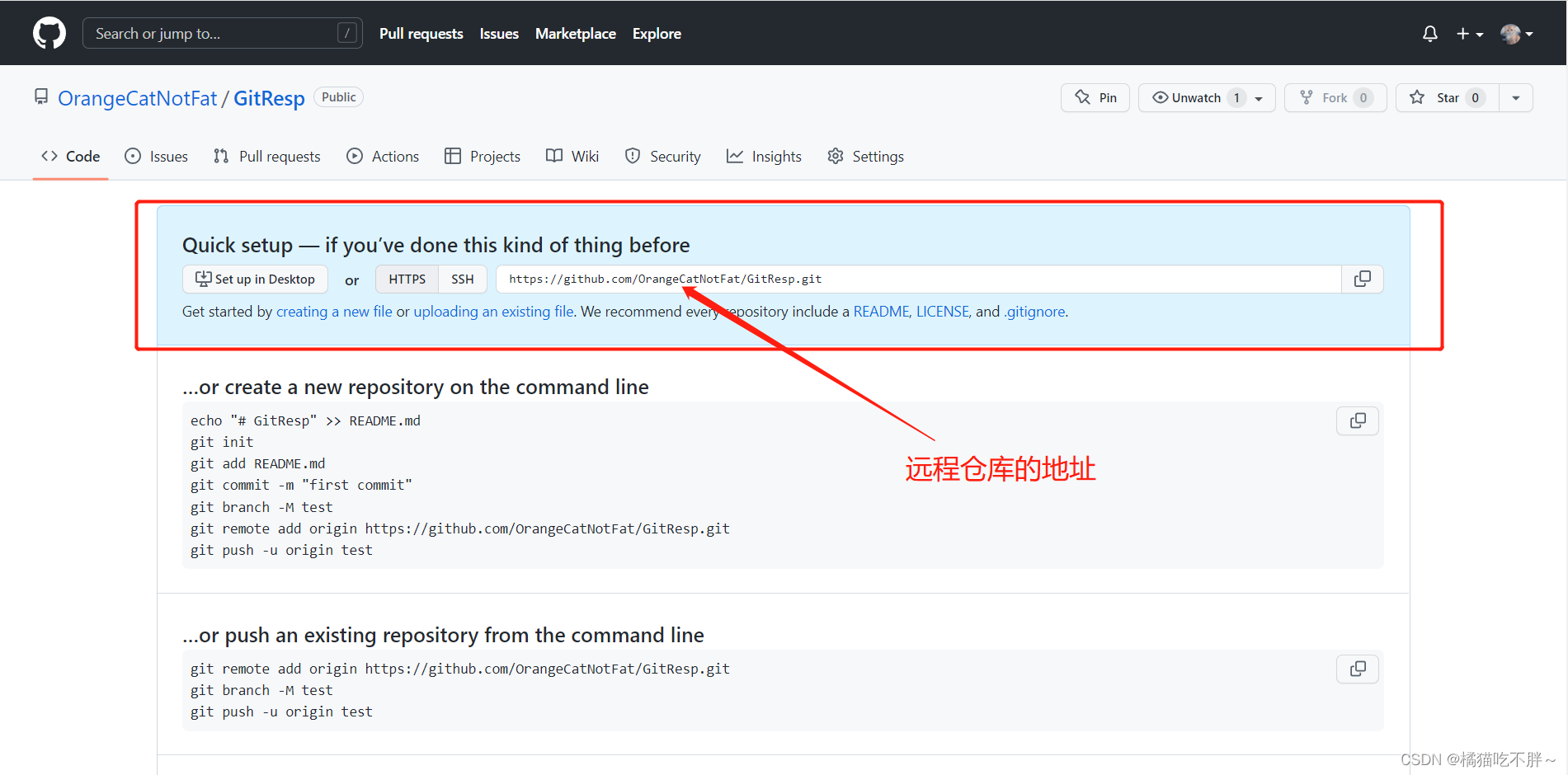Pin this repository
This screenshot has width=1568, height=775.
coord(1095,97)
